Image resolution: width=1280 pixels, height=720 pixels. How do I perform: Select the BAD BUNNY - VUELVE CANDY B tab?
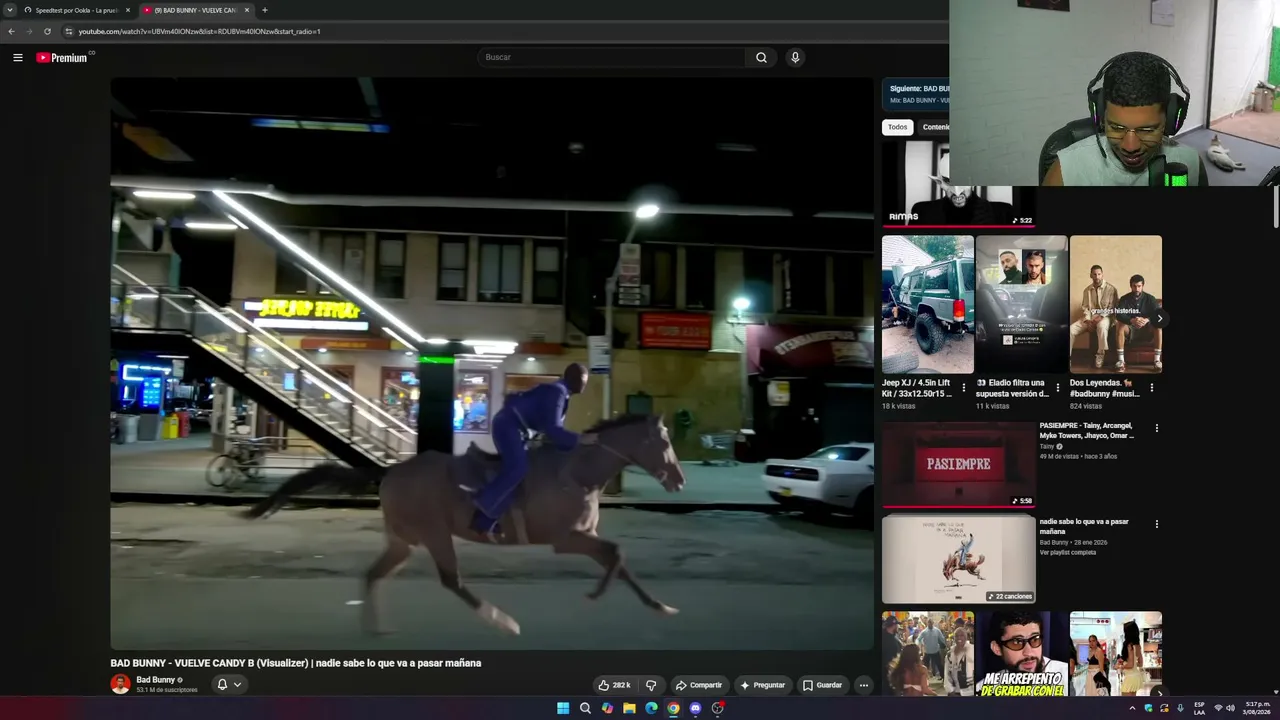(x=195, y=10)
